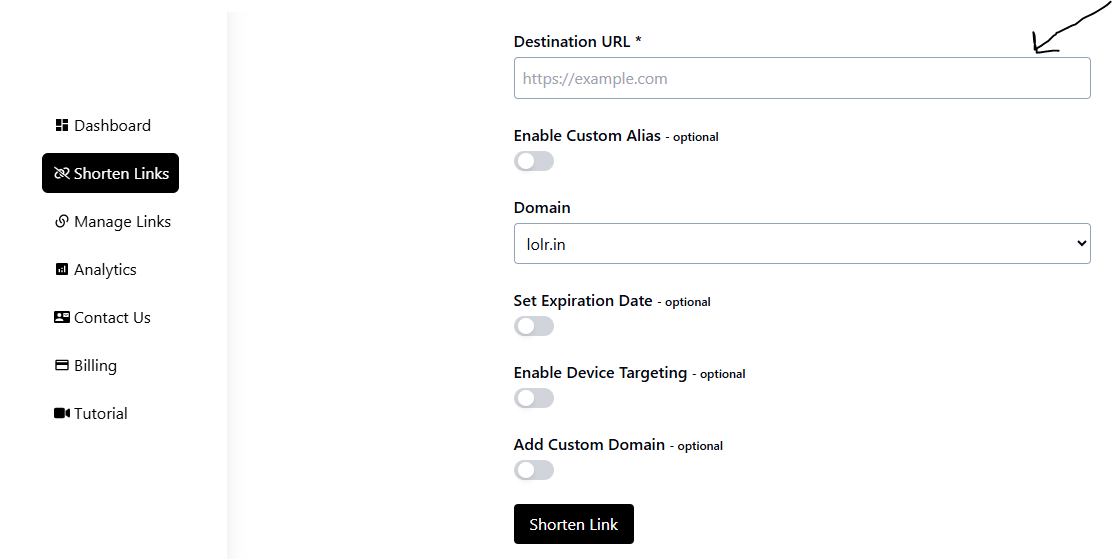Select Billing in the sidebar
The height and width of the screenshot is (559, 1112).
86,365
